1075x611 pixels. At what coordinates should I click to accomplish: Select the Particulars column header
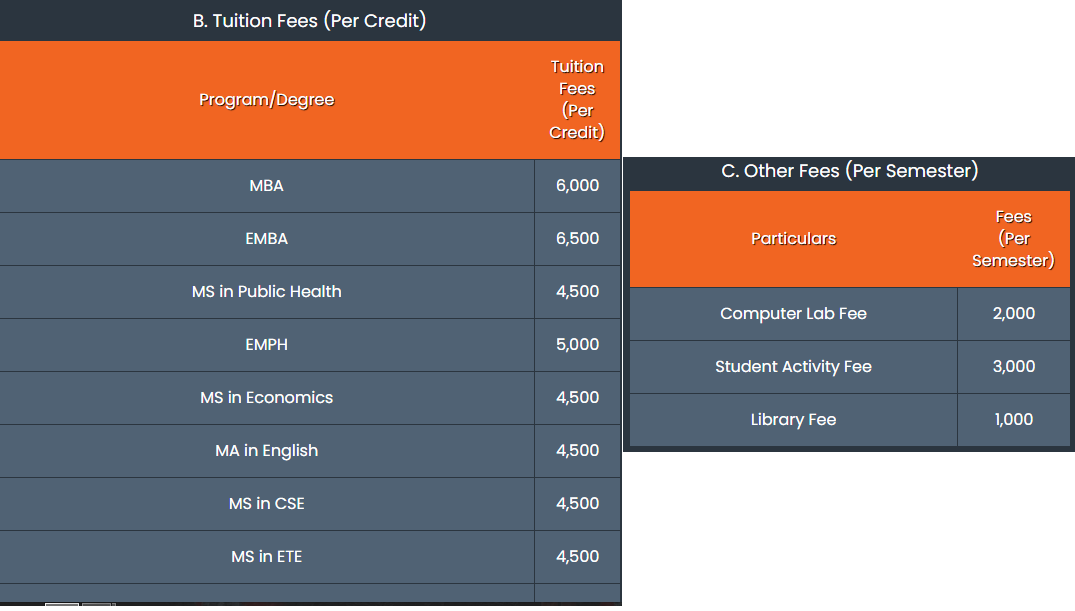793,239
